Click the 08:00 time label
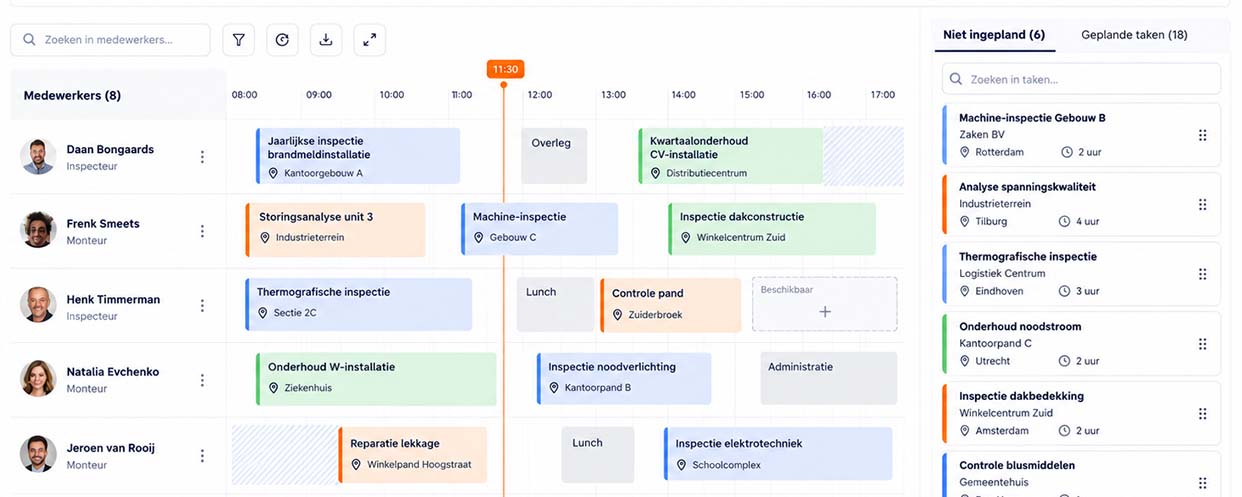 (x=245, y=95)
